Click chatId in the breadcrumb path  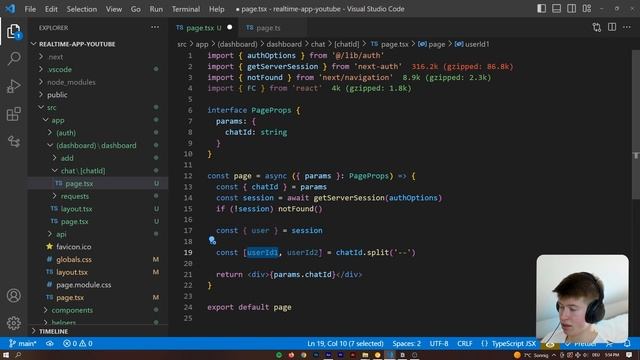[347, 44]
